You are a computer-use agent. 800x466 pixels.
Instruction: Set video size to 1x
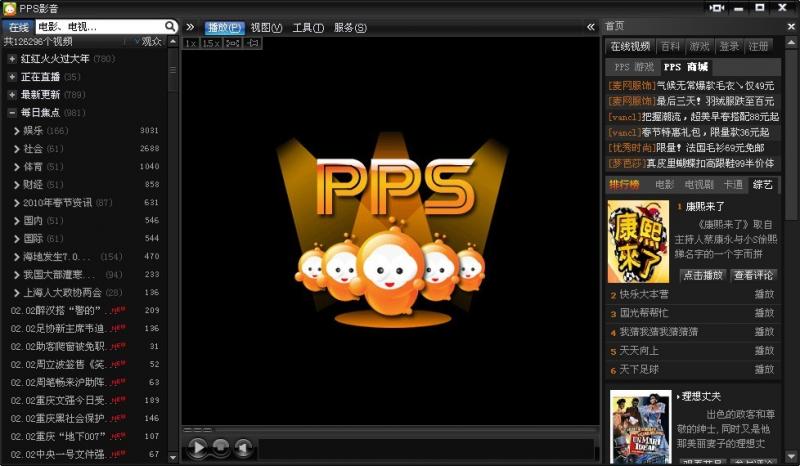[x=191, y=43]
